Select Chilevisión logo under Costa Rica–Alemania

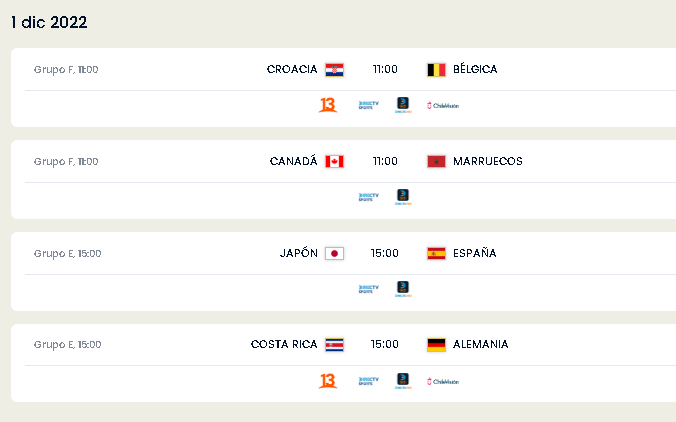[x=443, y=381]
